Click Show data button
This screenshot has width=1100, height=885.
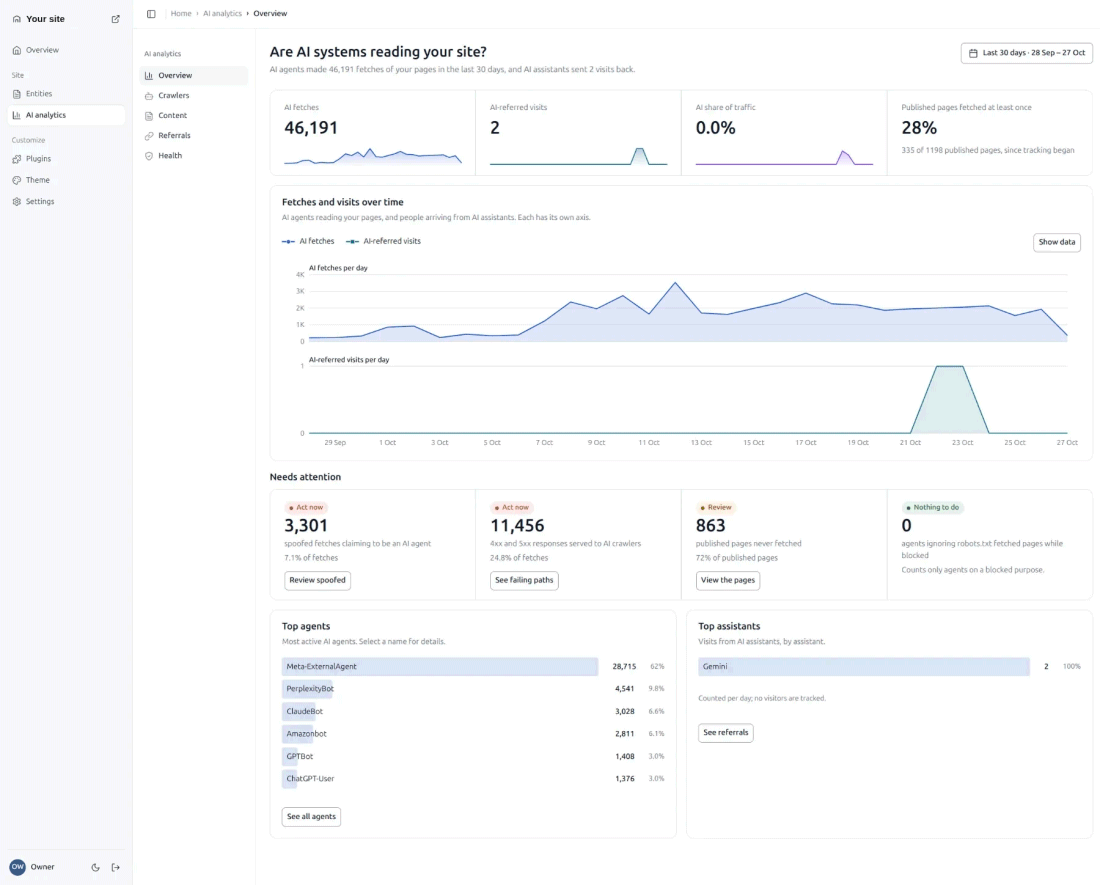coord(1057,242)
